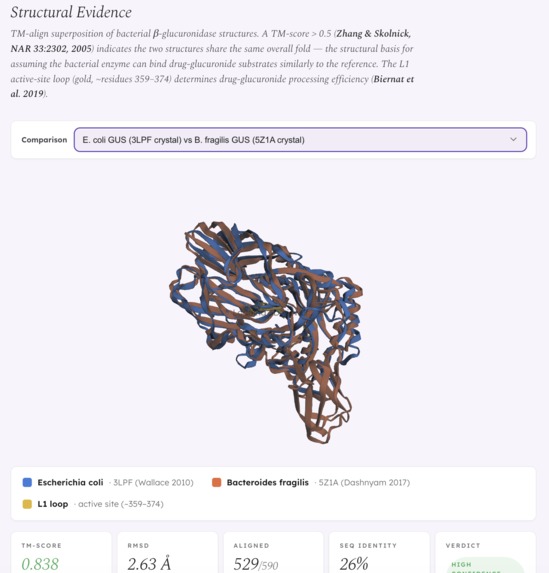Click the gold L1 loop color swatch
The width and height of the screenshot is (549, 573).
[x=27, y=504]
